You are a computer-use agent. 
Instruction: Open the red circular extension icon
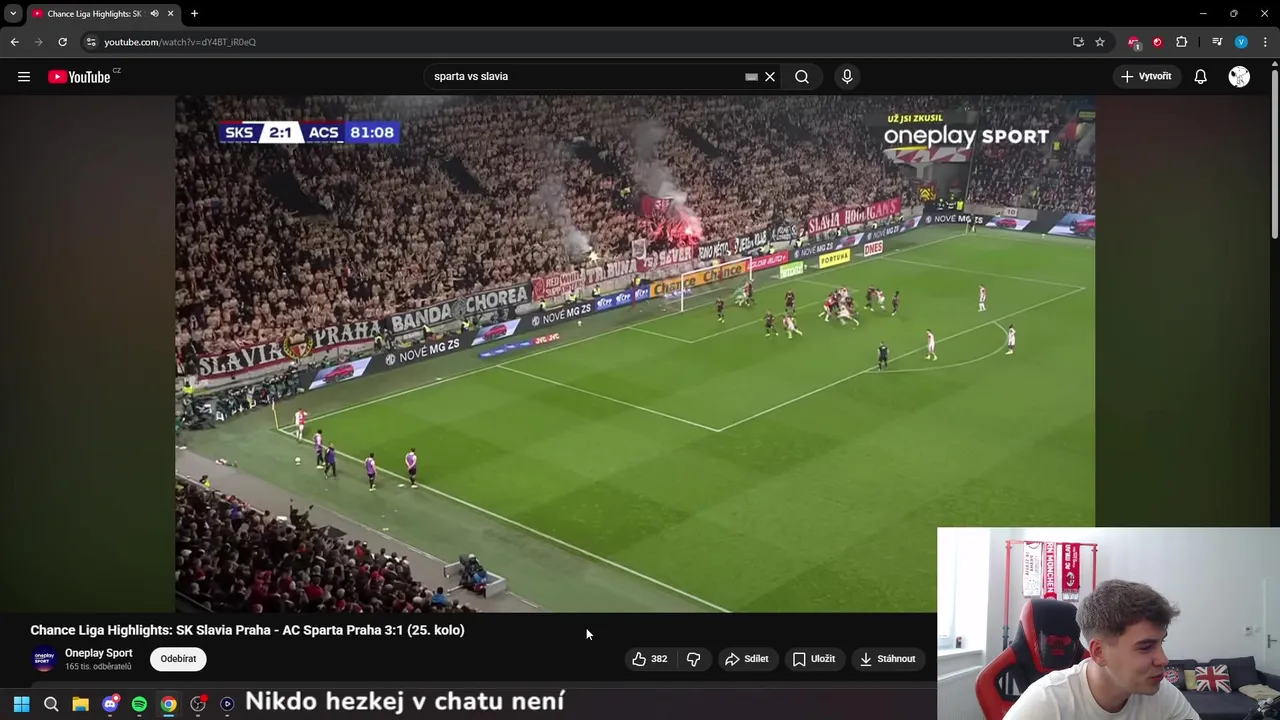(1157, 42)
